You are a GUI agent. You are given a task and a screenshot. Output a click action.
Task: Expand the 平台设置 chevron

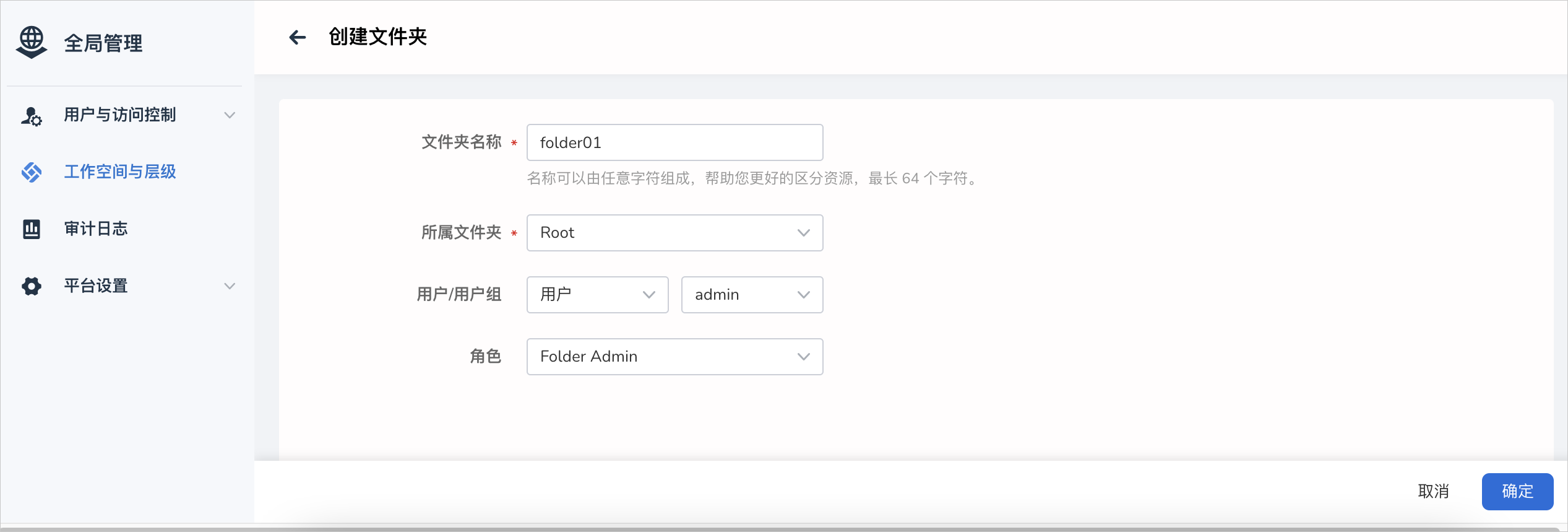230,286
